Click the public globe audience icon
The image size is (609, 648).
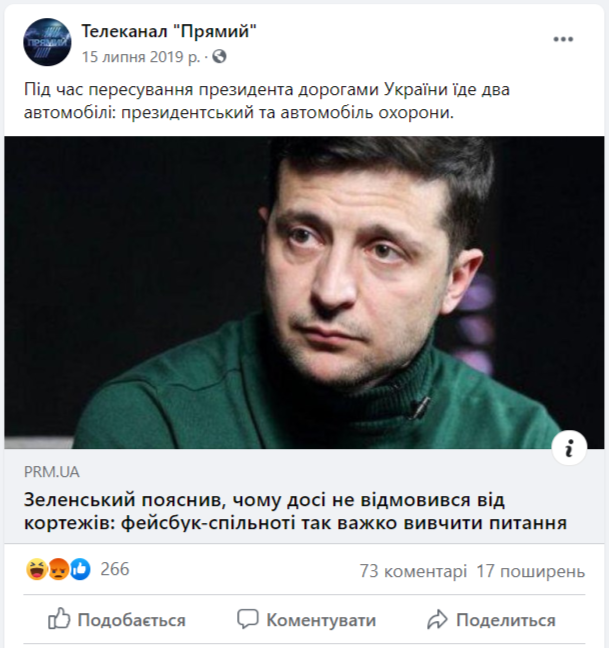tap(219, 56)
